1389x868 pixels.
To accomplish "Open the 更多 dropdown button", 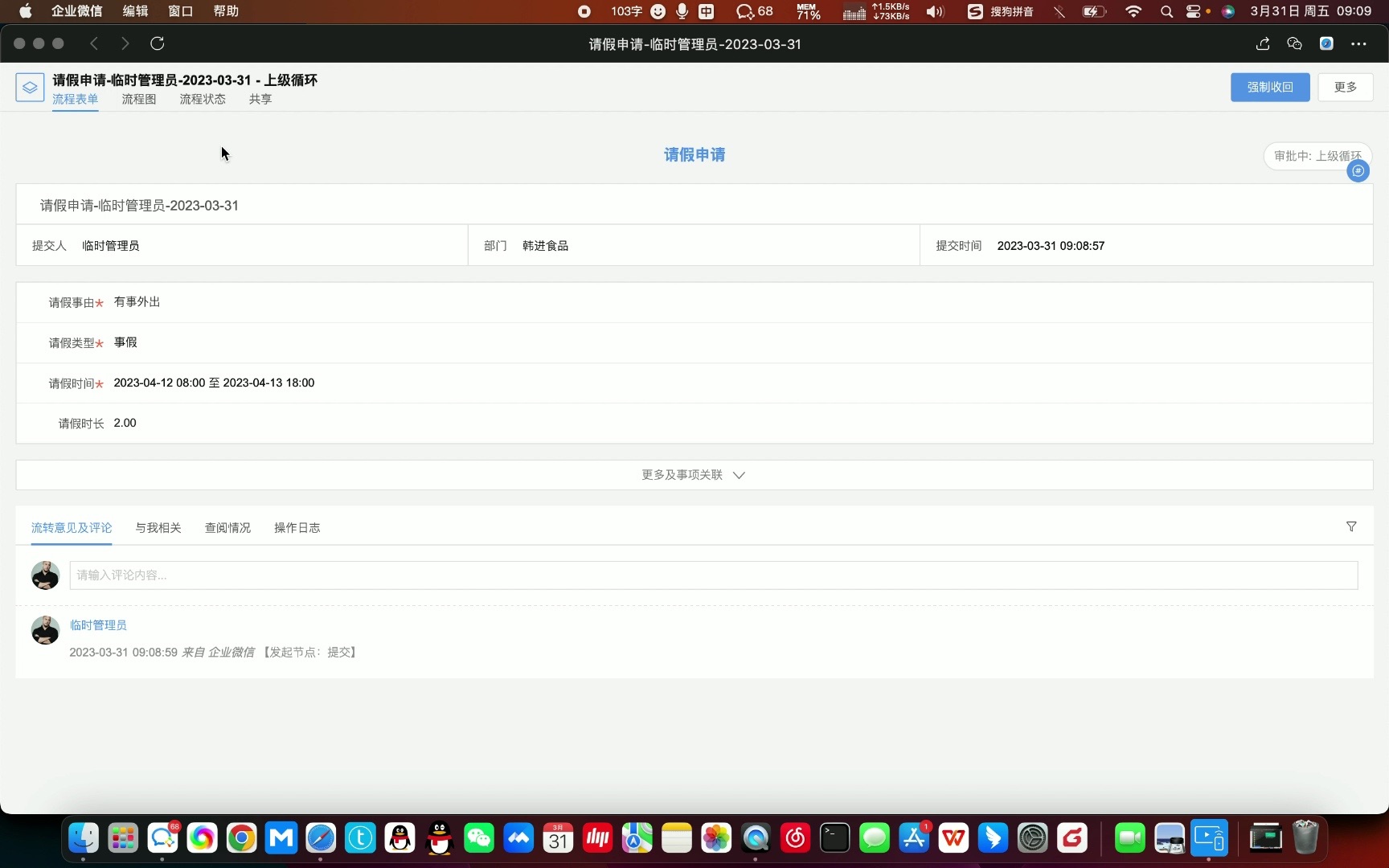I will pos(1345,87).
